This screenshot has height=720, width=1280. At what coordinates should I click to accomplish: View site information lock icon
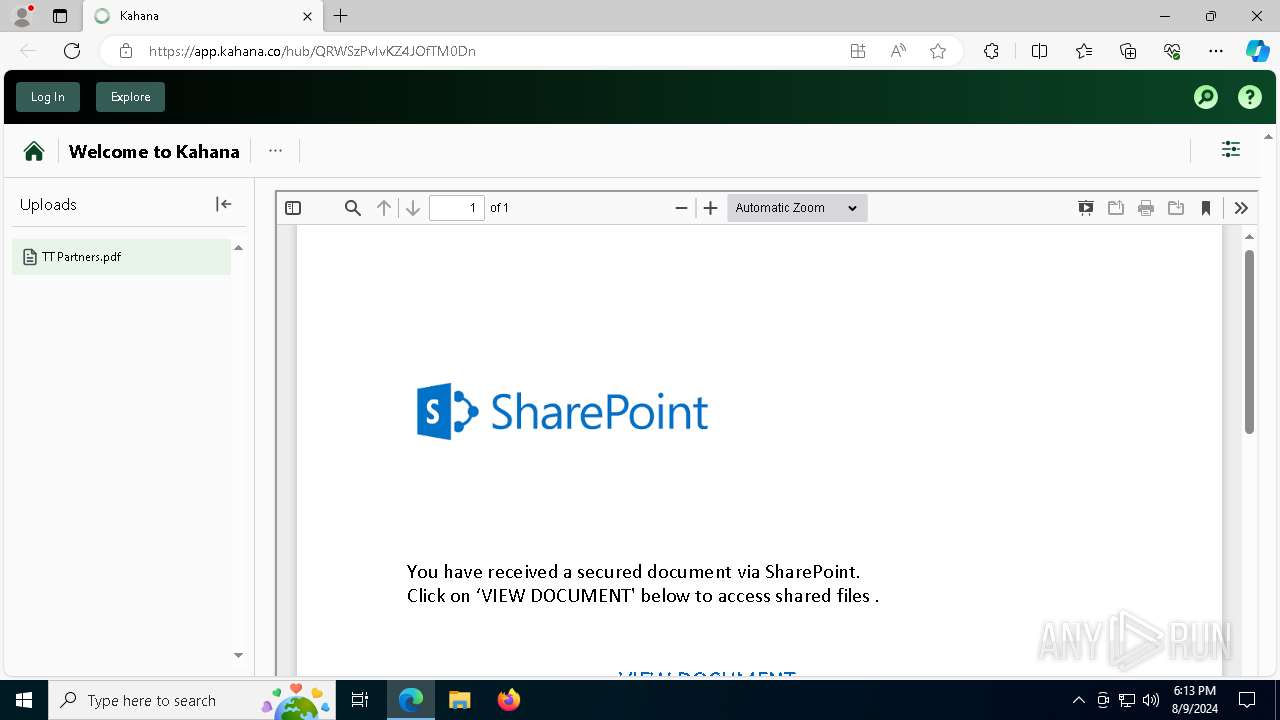pyautogui.click(x=126, y=51)
